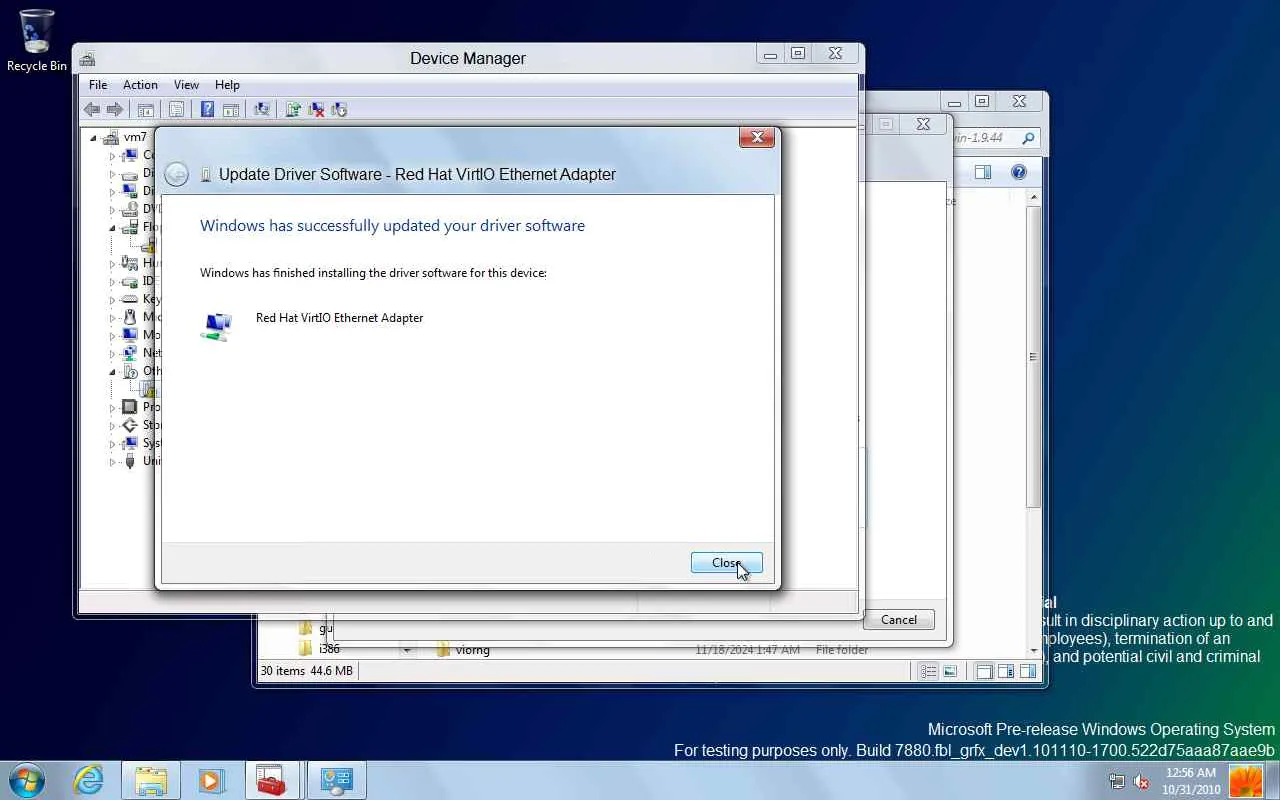Close the Update Driver dialog with red X

tap(757, 138)
